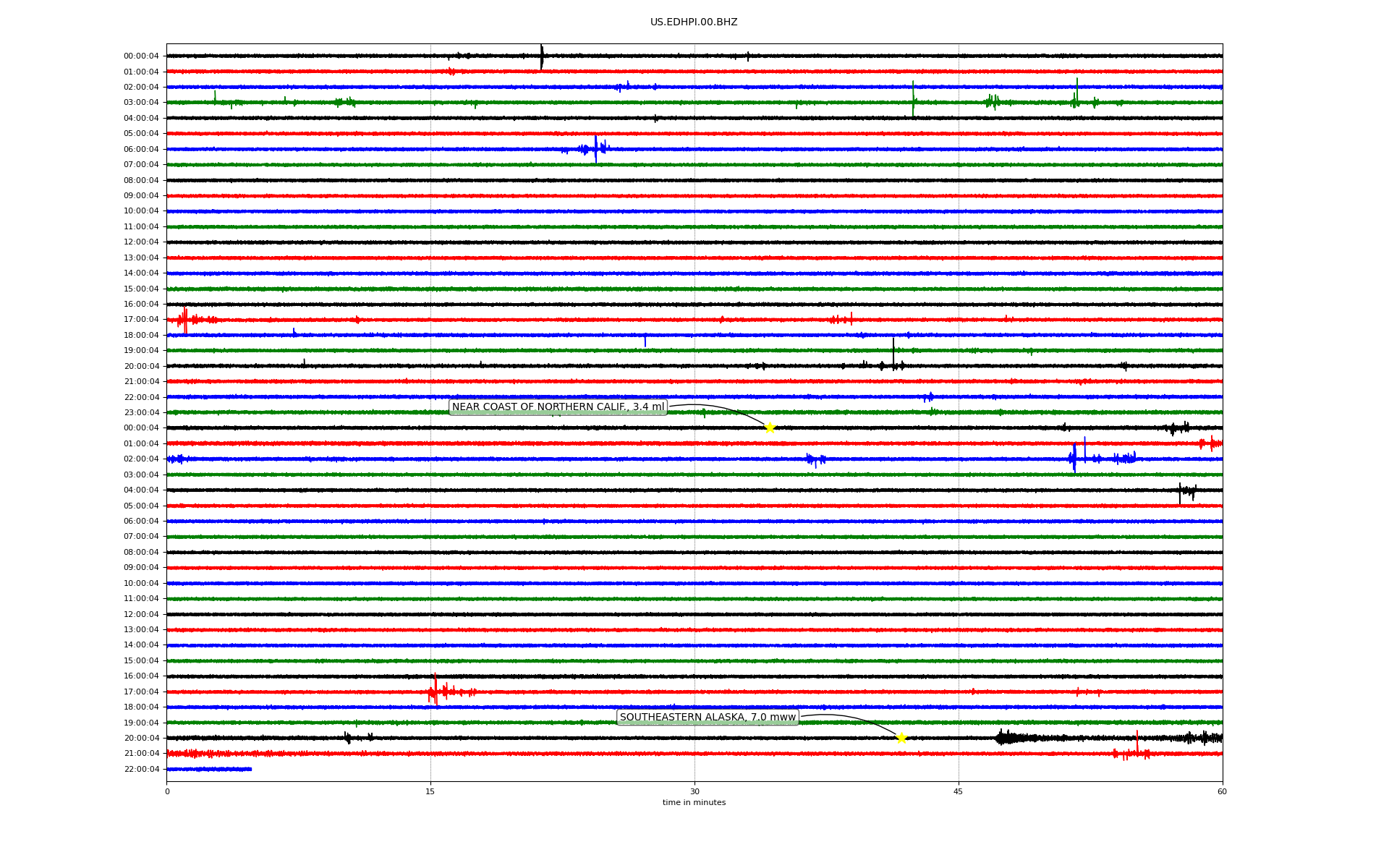Click the short unfinished blue trace on the last row
This screenshot has height=868, width=1389.
[x=209, y=769]
